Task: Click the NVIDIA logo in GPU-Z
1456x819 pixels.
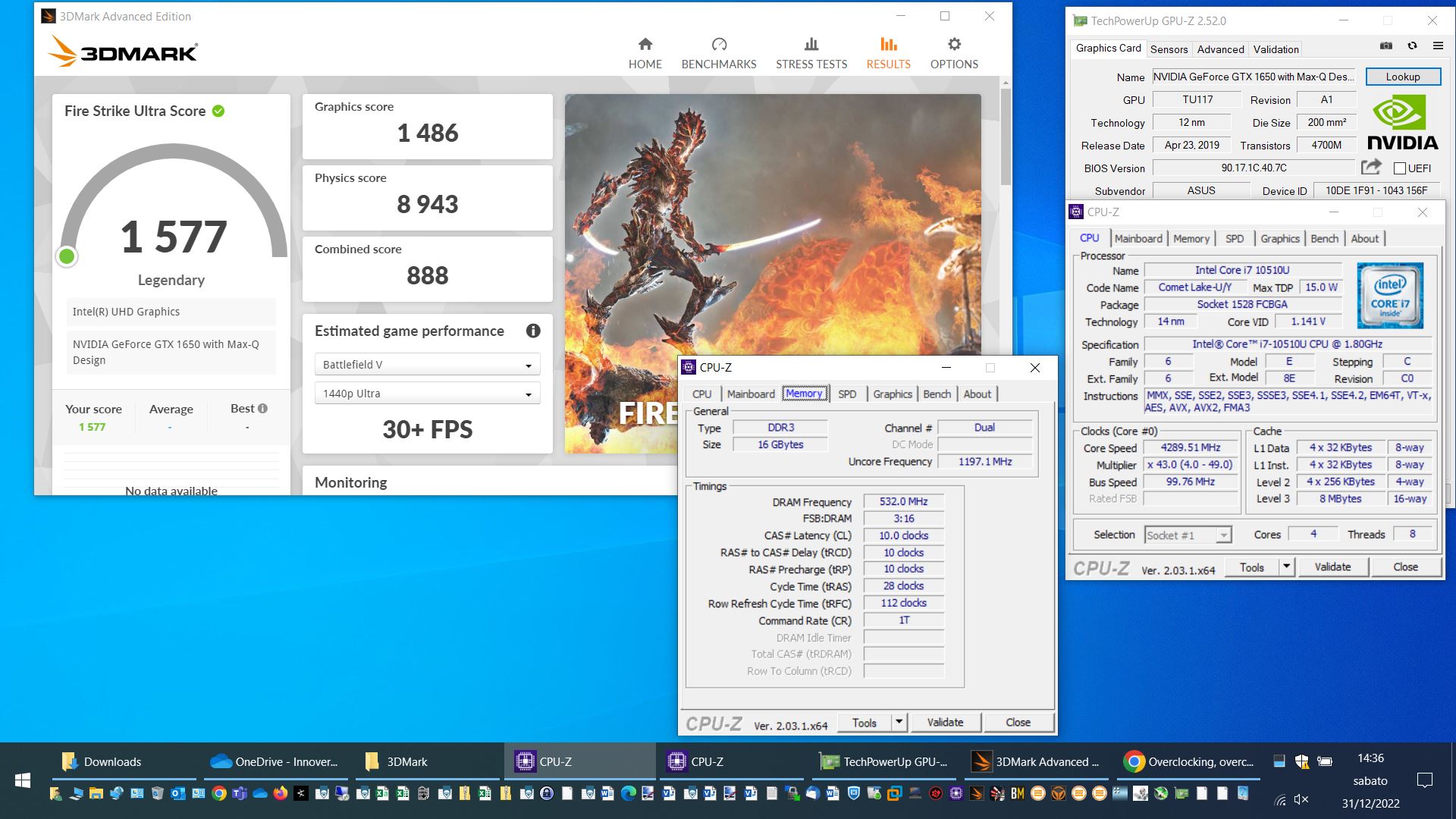Action: coord(1402,121)
